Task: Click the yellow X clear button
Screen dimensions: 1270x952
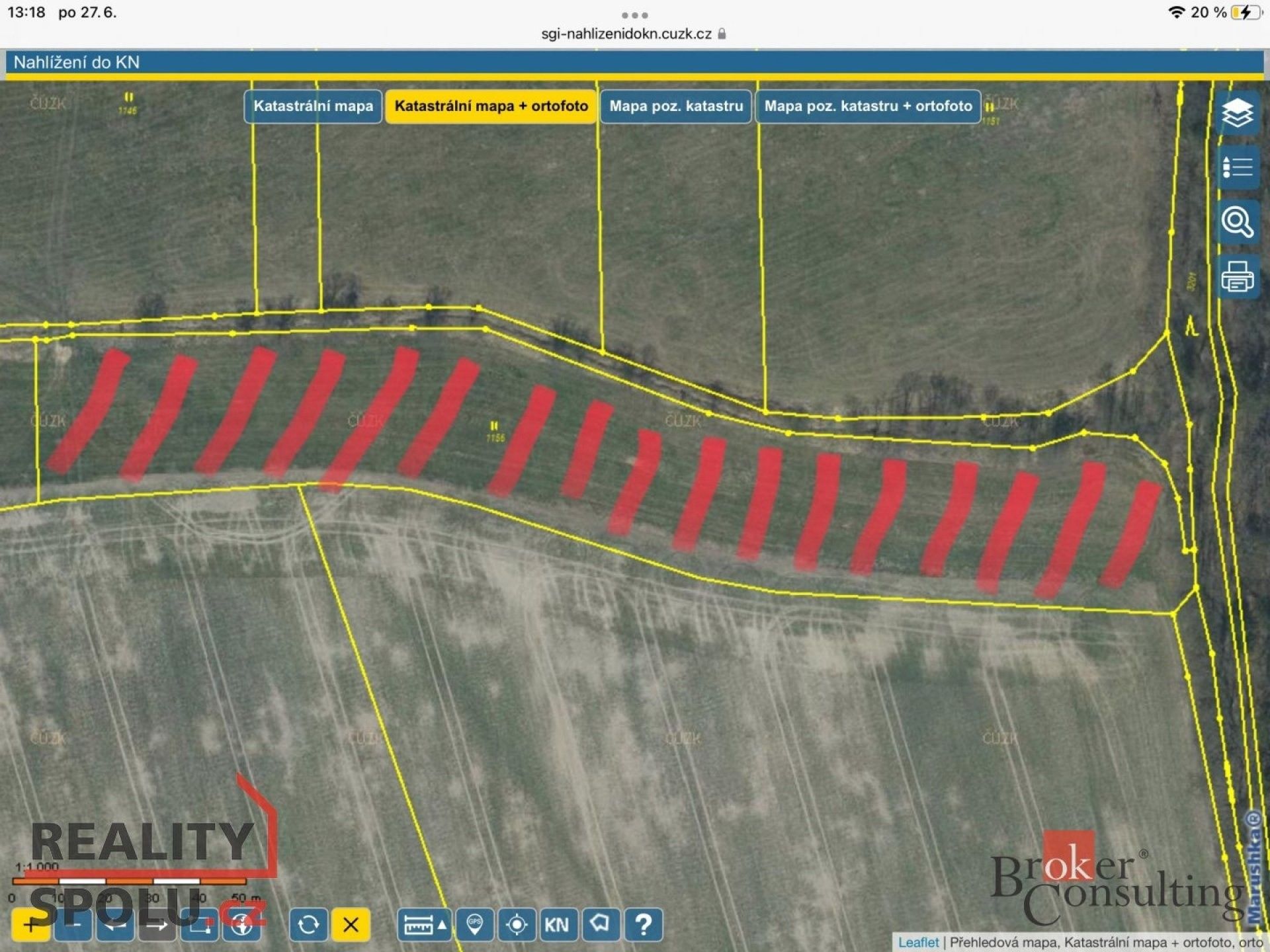Action: pyautogui.click(x=351, y=924)
